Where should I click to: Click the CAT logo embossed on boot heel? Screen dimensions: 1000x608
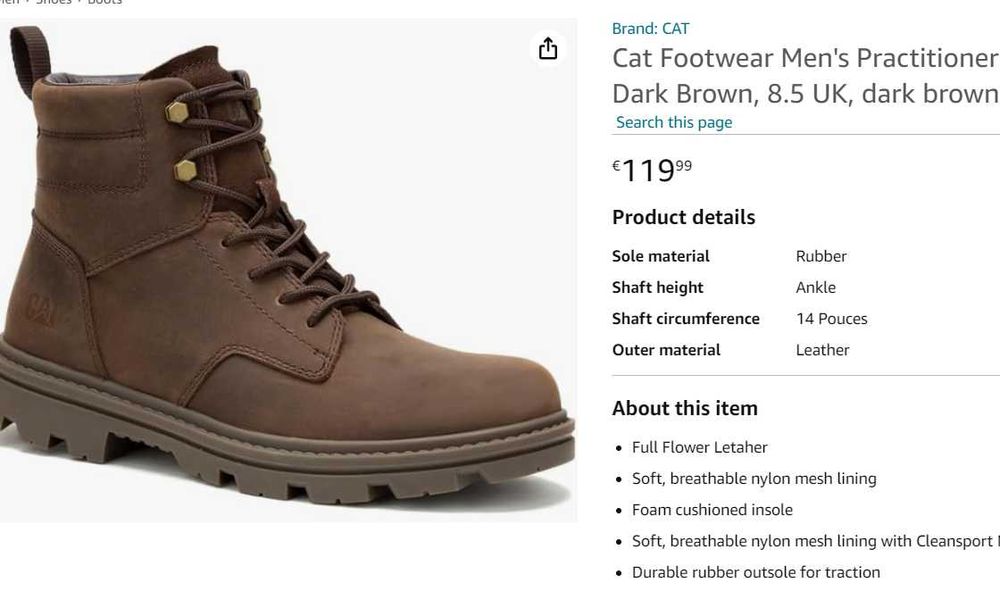point(42,310)
